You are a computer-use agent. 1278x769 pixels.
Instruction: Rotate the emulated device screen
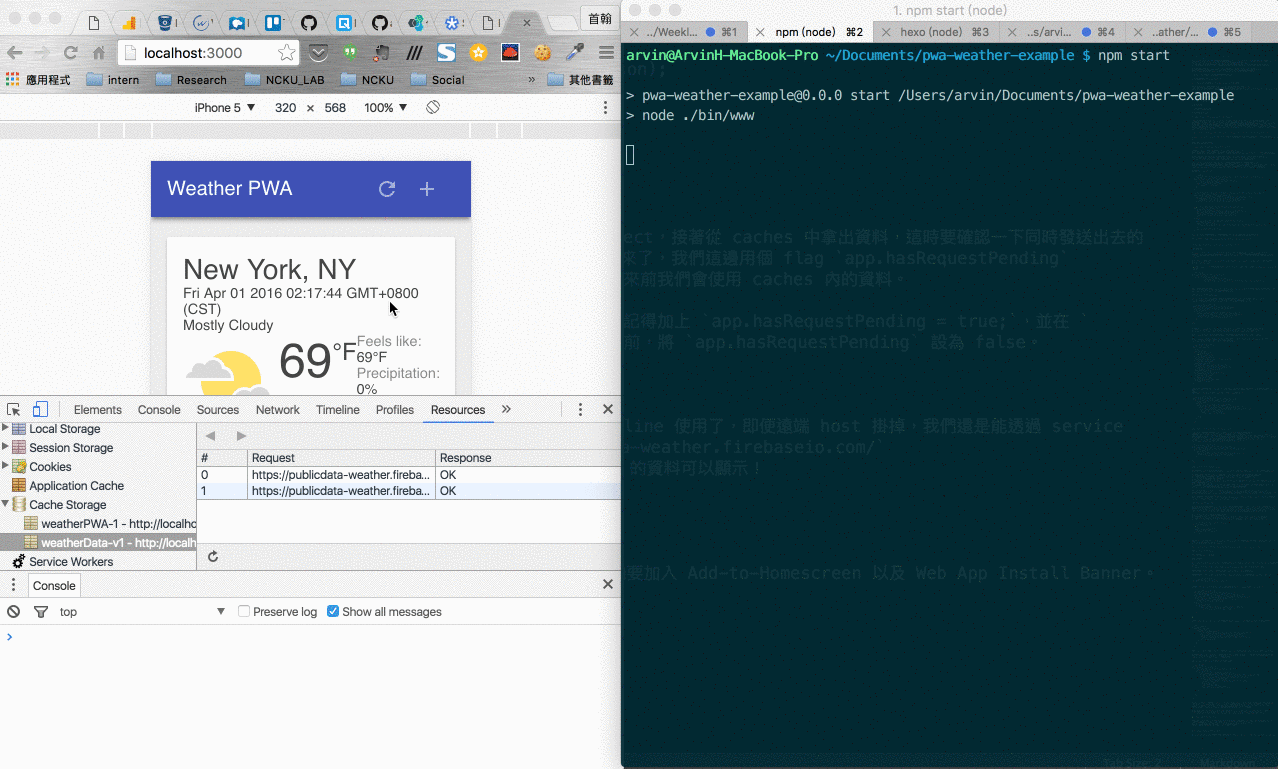coord(433,107)
